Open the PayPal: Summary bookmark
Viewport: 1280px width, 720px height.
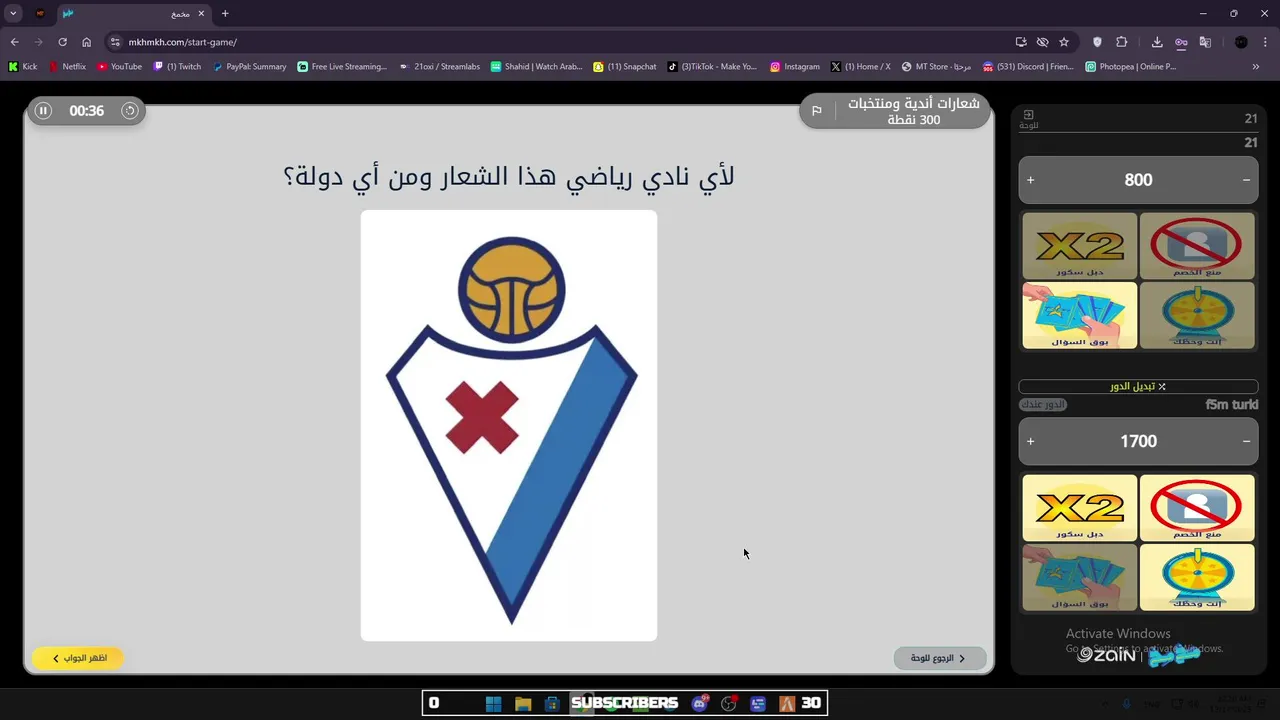point(250,67)
